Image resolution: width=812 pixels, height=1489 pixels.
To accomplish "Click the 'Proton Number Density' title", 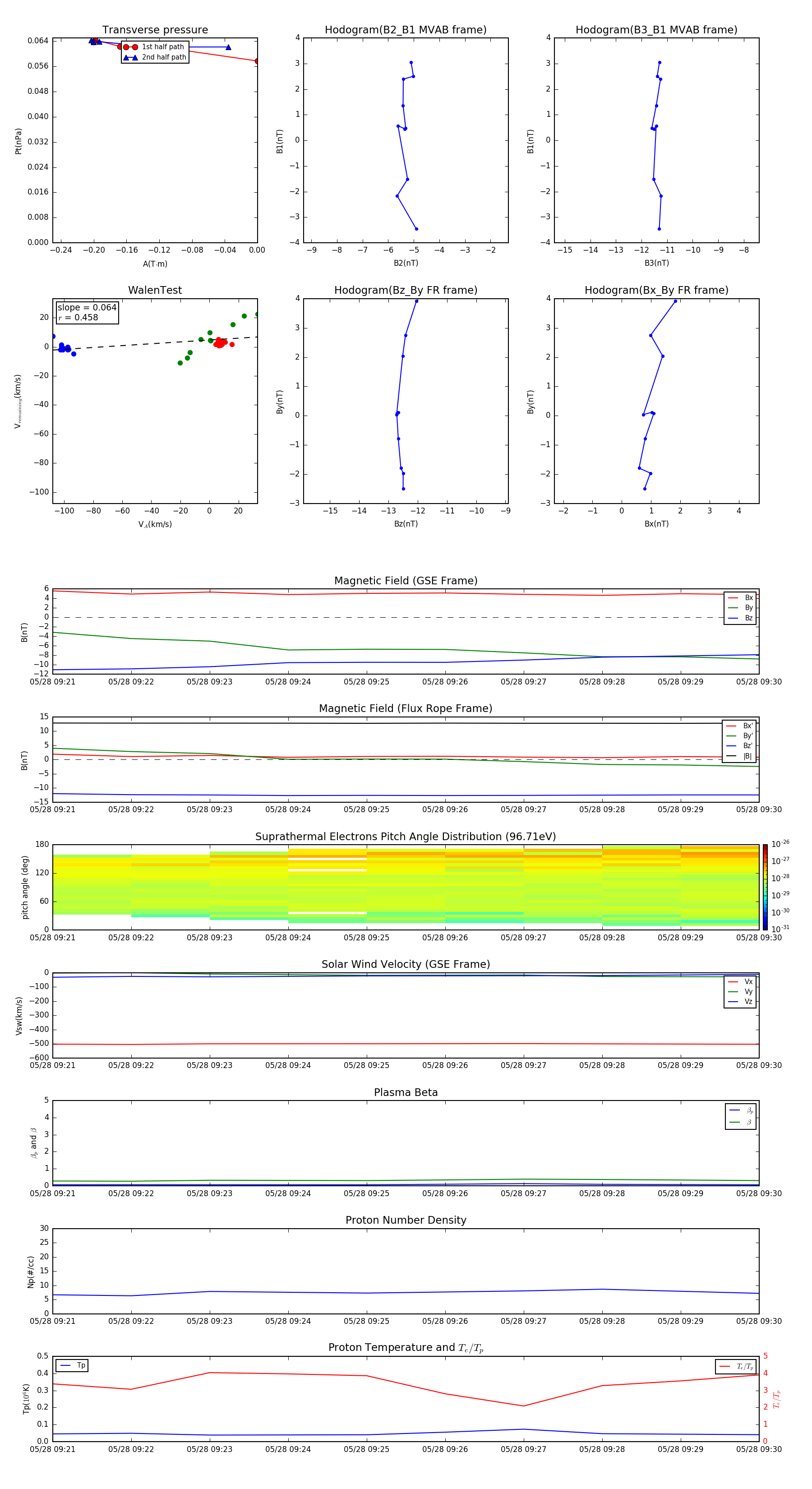I will pos(406,1221).
